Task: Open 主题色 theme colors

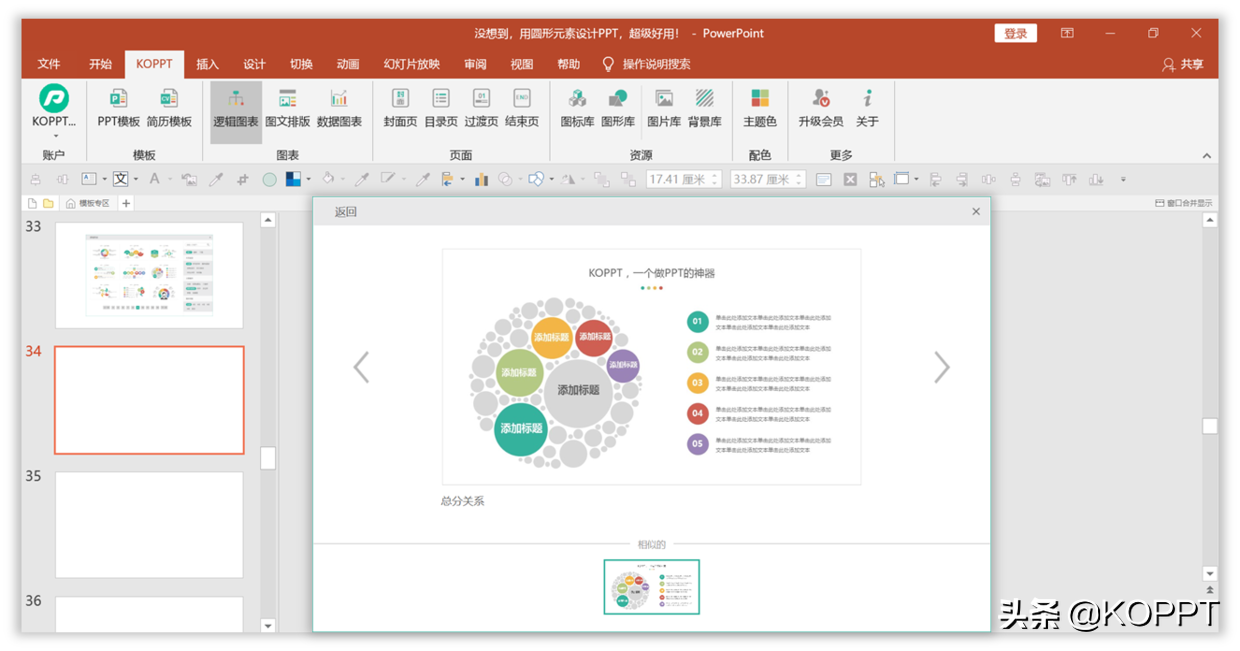Action: pyautogui.click(x=760, y=108)
